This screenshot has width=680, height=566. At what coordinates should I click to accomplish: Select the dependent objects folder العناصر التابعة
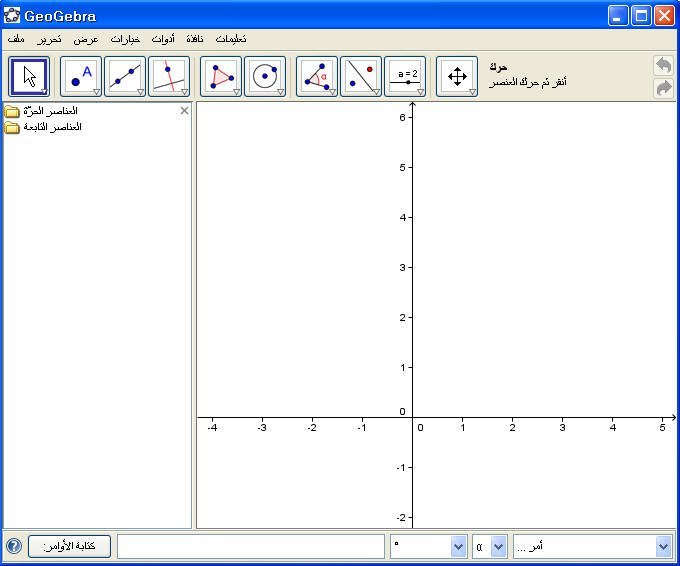tap(43, 127)
